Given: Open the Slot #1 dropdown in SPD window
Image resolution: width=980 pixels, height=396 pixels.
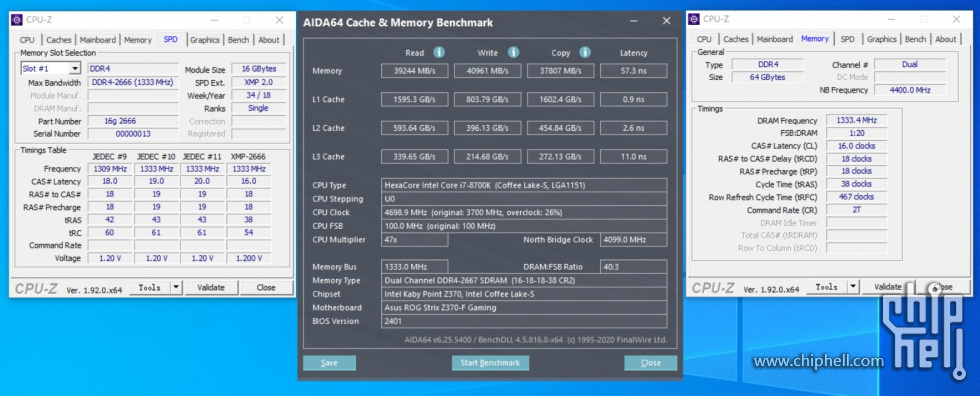Looking at the screenshot, I should (x=75, y=69).
